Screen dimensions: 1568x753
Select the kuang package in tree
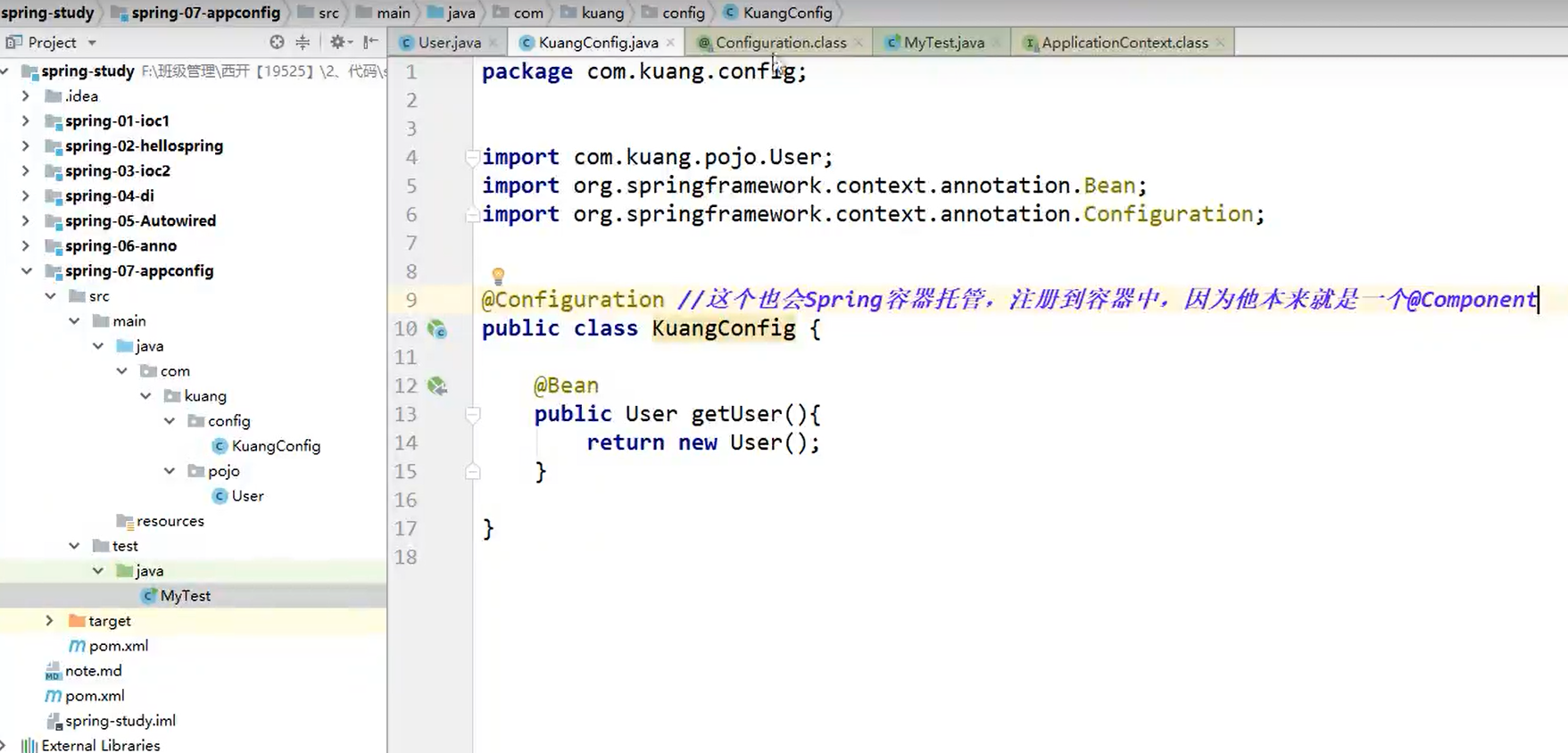click(204, 395)
